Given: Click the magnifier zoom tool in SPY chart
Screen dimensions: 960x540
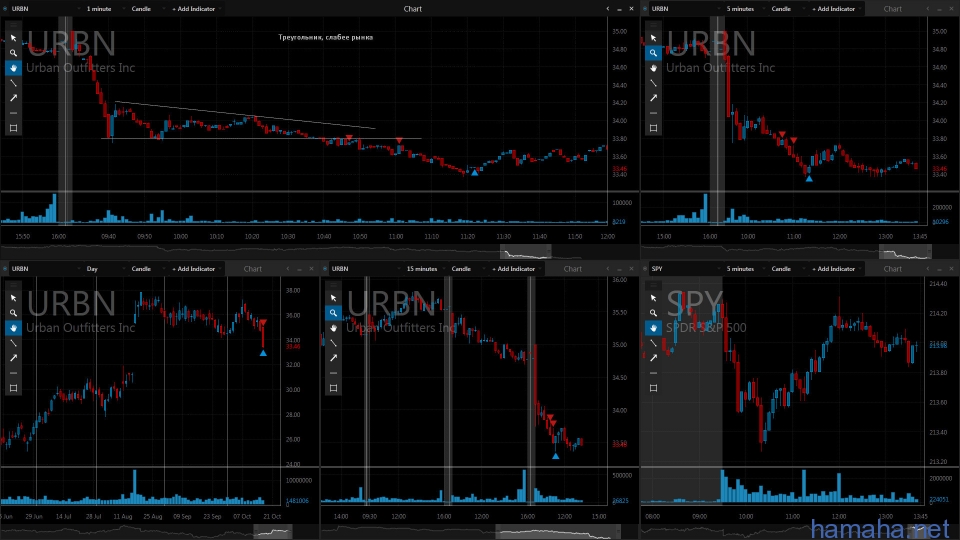Looking at the screenshot, I should tap(653, 313).
